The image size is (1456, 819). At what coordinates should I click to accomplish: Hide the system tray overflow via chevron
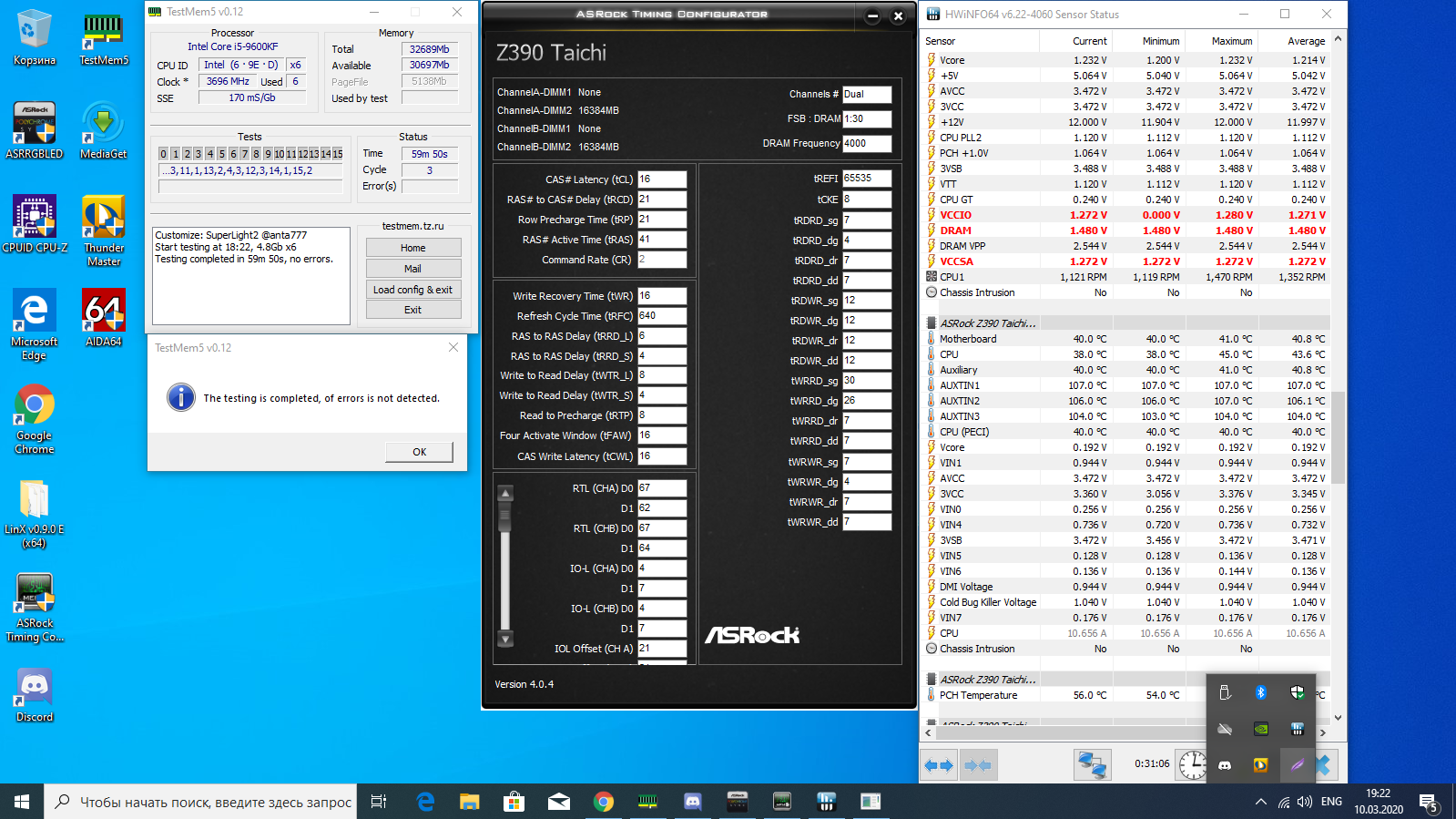(1261, 802)
